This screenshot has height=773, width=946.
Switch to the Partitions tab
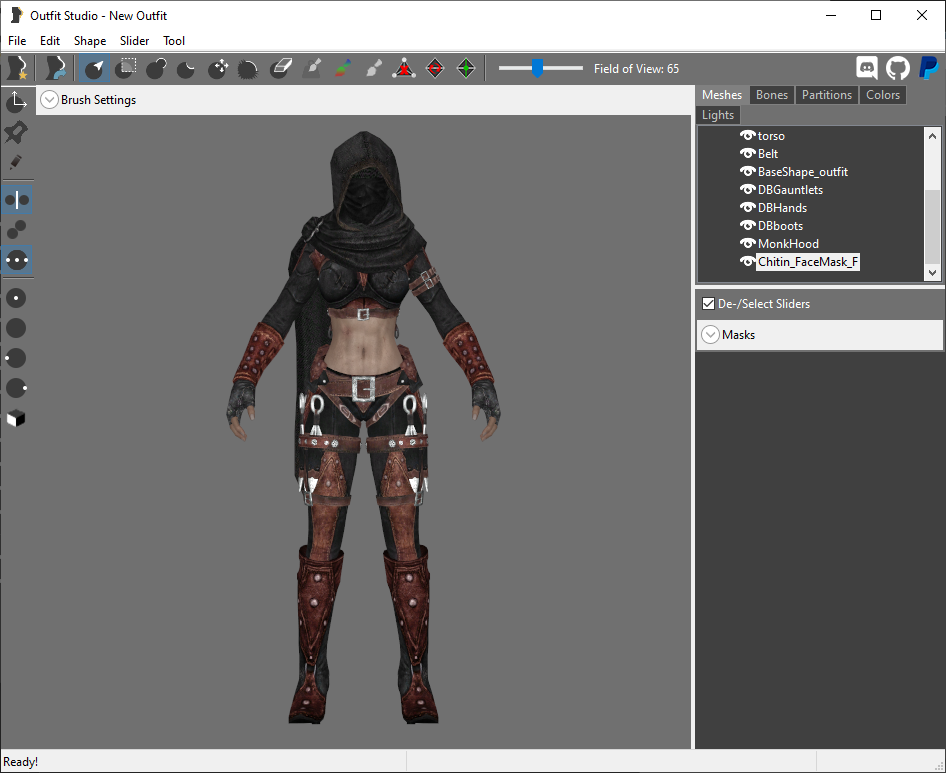point(827,95)
